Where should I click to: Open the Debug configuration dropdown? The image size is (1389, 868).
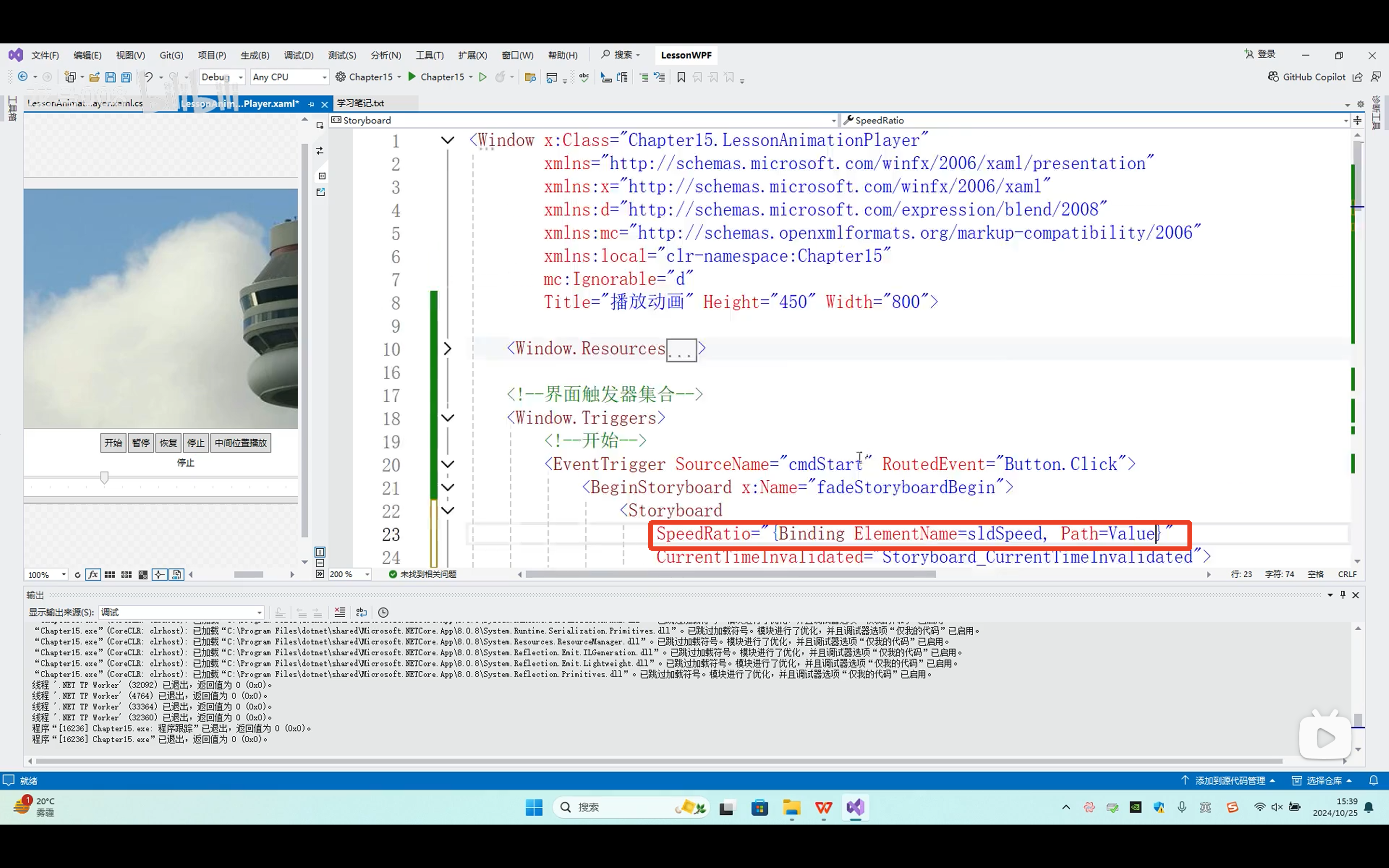click(241, 77)
